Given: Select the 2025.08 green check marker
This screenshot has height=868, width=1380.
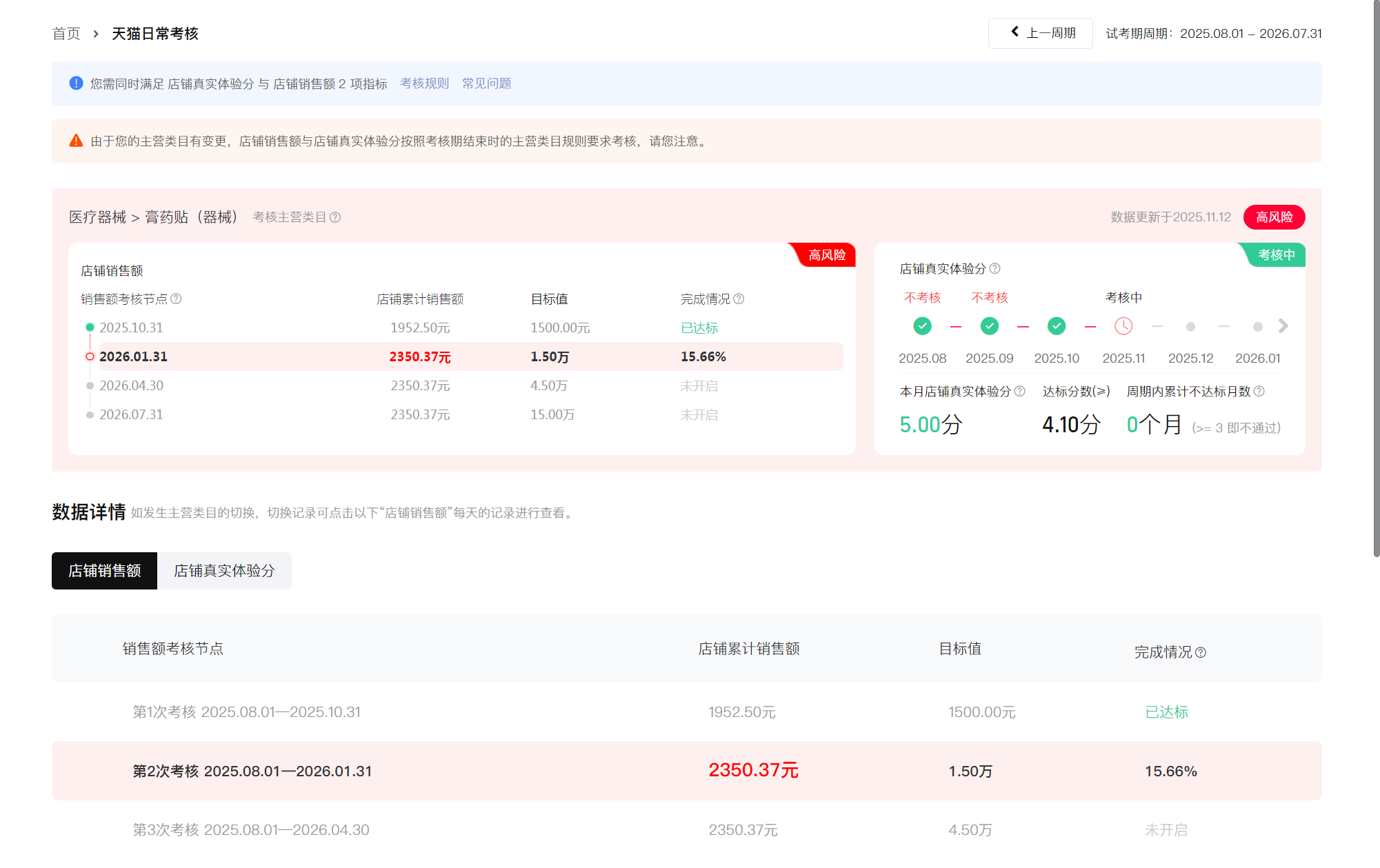Looking at the screenshot, I should (x=922, y=326).
